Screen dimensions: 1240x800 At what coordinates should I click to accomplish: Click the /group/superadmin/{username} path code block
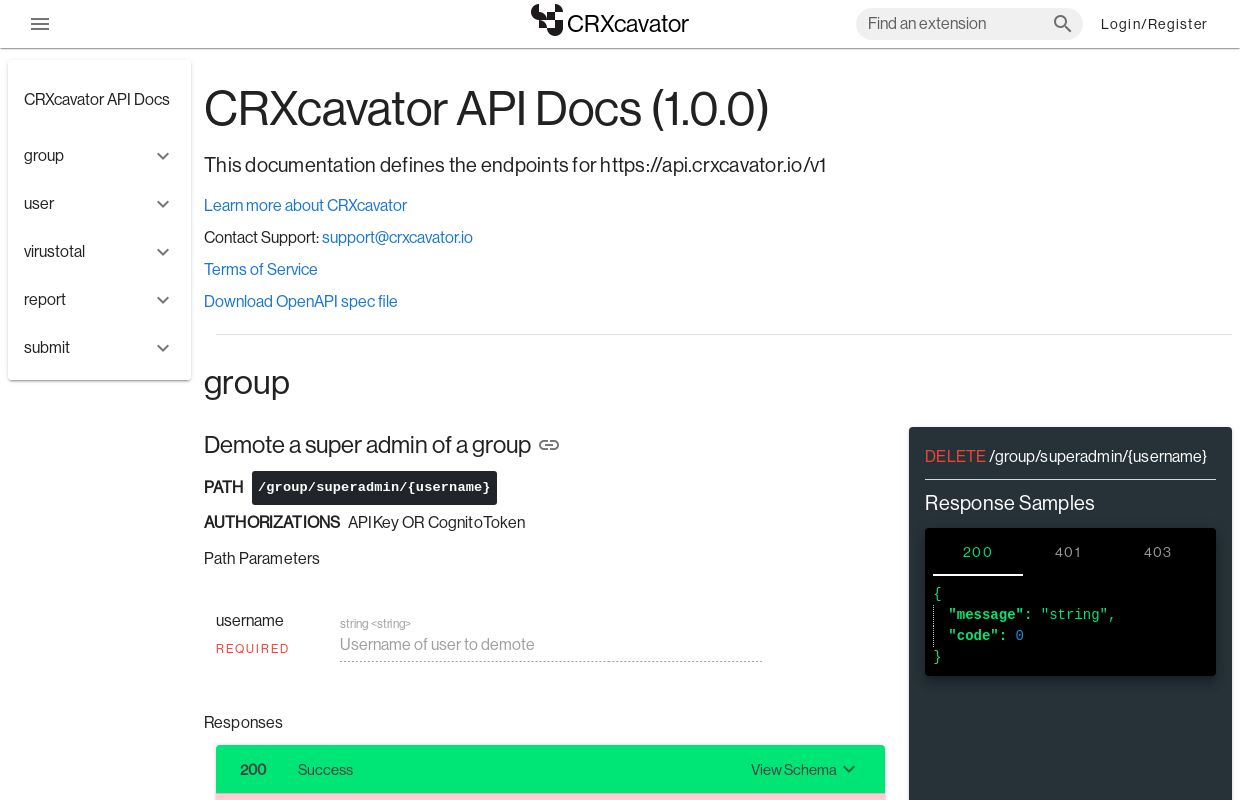[x=374, y=488]
